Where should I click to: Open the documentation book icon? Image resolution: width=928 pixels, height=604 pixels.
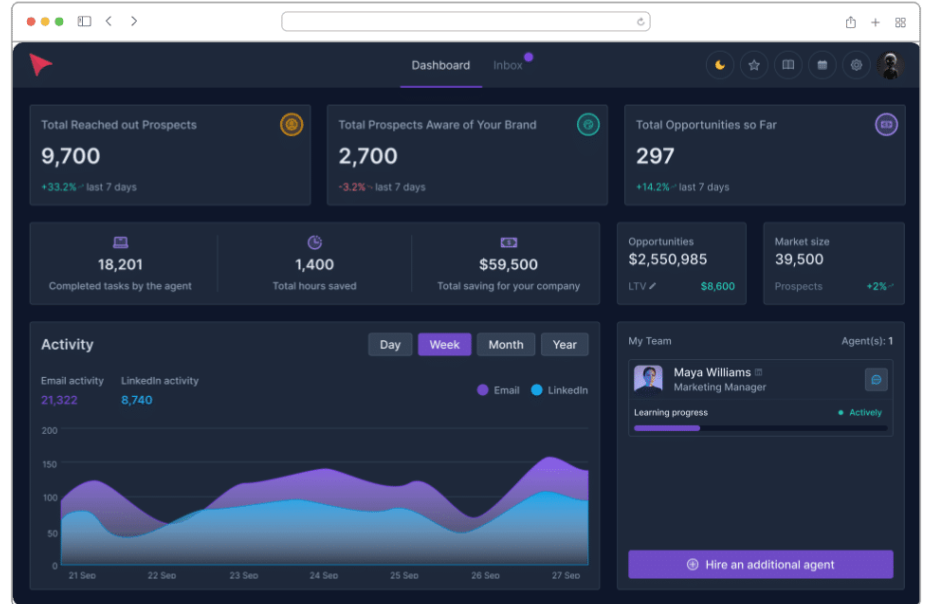coord(788,65)
